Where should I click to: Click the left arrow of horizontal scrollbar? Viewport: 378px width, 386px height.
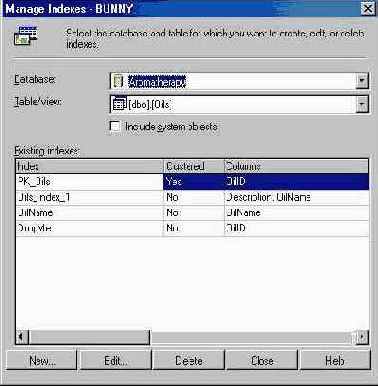click(22, 337)
